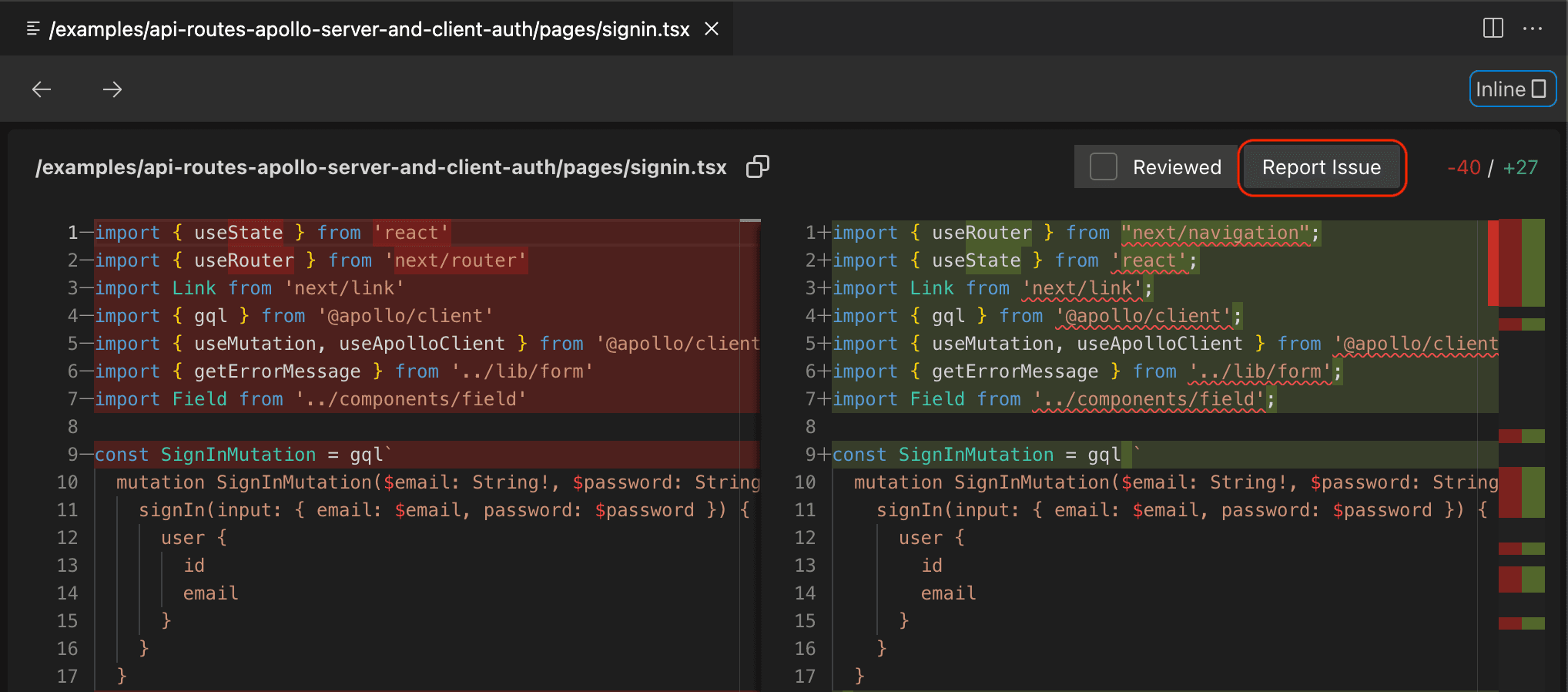Click left pane line number 12

point(67,538)
